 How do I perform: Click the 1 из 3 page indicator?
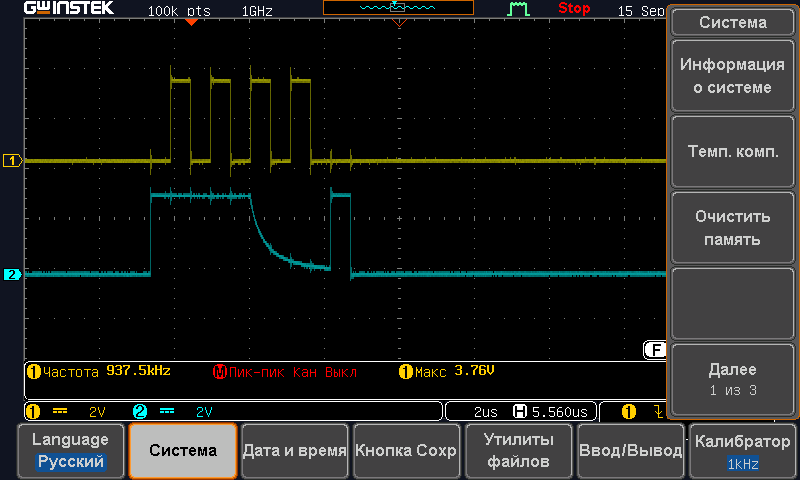point(733,391)
